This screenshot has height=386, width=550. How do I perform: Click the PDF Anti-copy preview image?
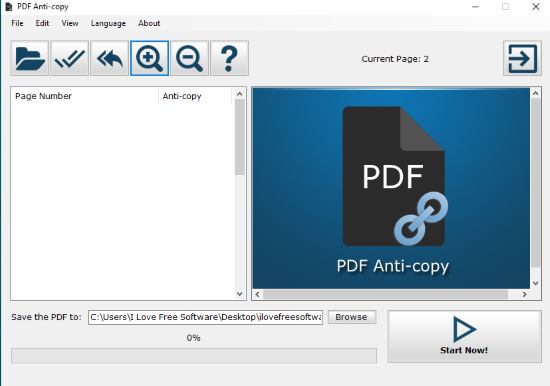coord(391,188)
